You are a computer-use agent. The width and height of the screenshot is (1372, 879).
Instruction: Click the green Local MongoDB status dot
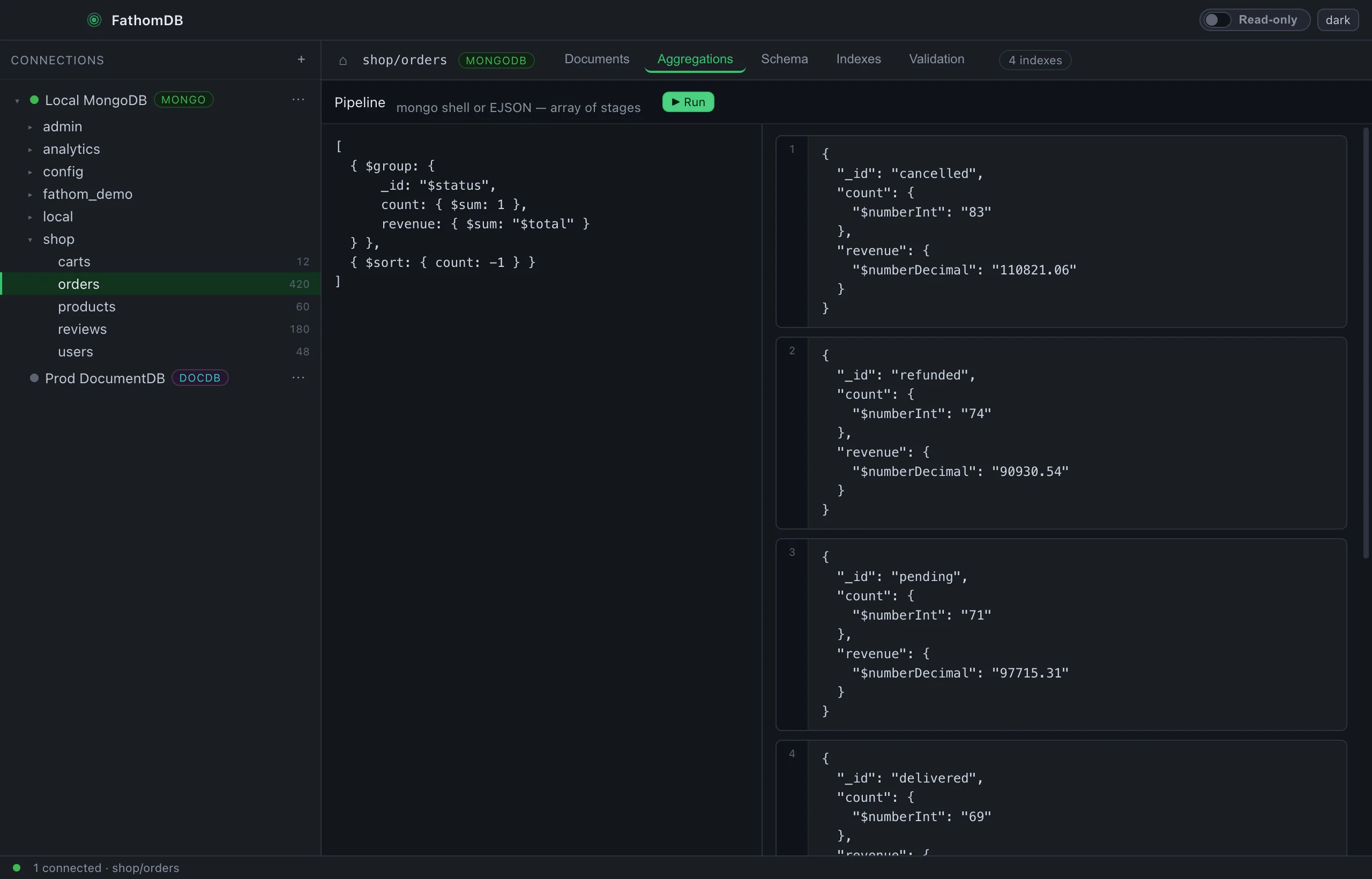click(x=34, y=100)
